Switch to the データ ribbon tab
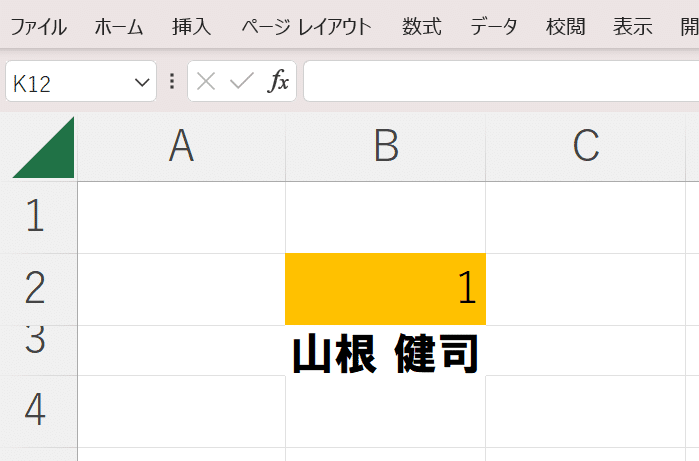This screenshot has height=461, width=699. pos(494,27)
